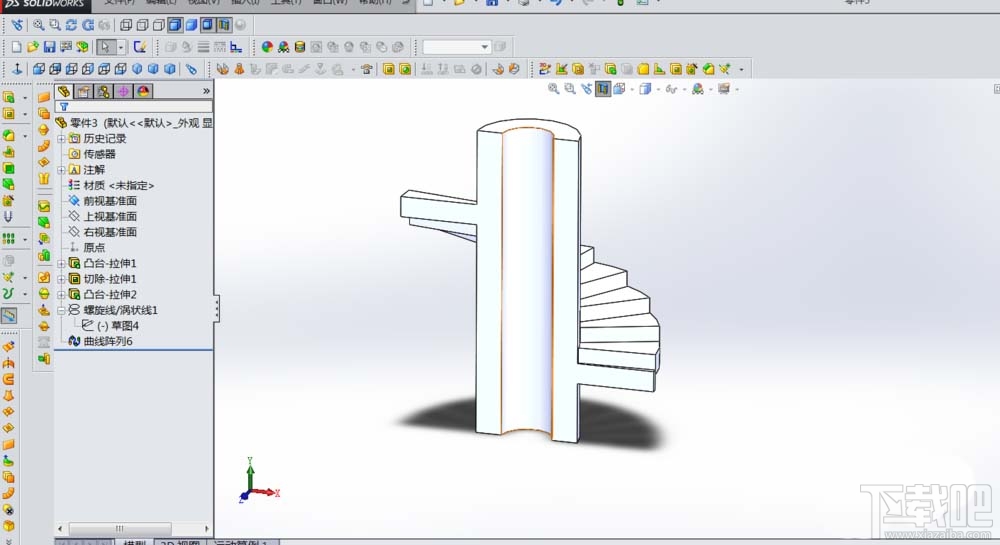Click the funnel filter icon in feature tree
Viewport: 1000px width, 545px height.
pos(64,107)
